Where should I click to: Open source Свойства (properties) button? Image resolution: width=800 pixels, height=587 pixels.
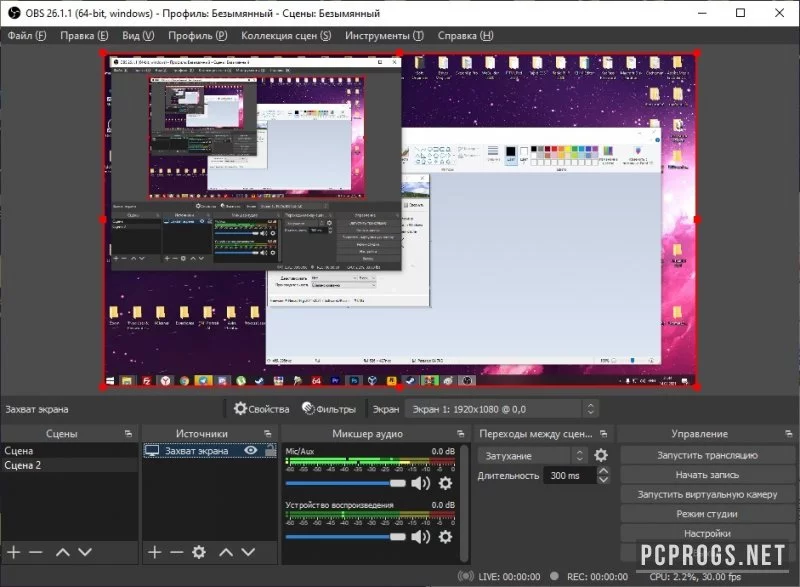coord(261,409)
